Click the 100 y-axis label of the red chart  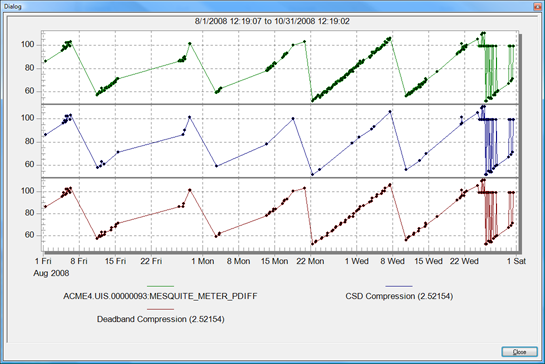(28, 191)
